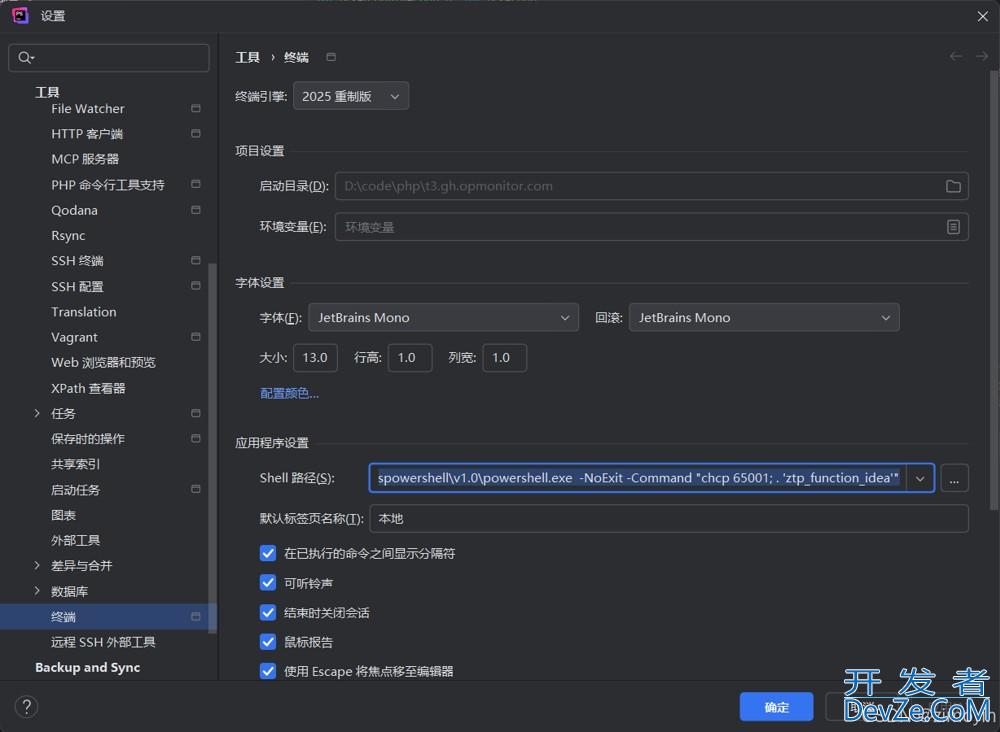
Task: Click the settings panel vertical scrollbar
Action: pyautogui.click(x=994, y=290)
